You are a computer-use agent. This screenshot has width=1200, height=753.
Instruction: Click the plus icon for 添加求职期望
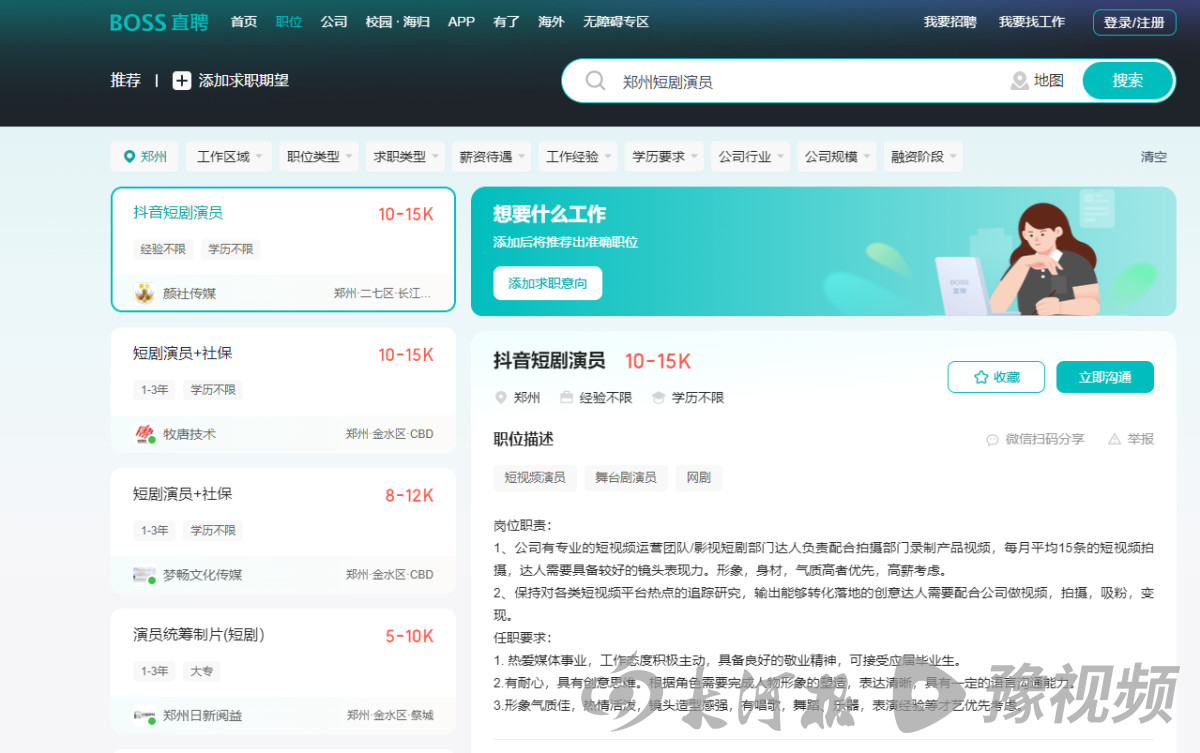pos(182,81)
